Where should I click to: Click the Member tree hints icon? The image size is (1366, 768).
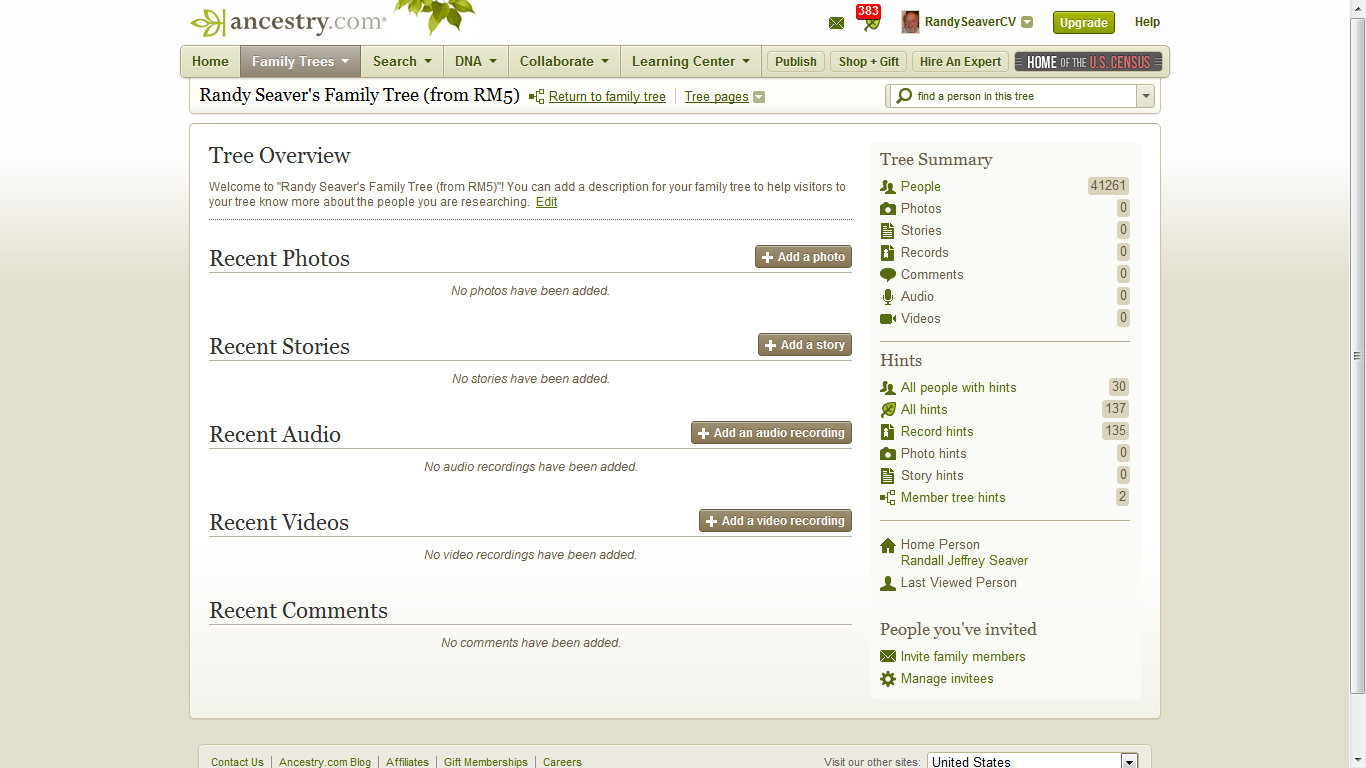click(888, 498)
